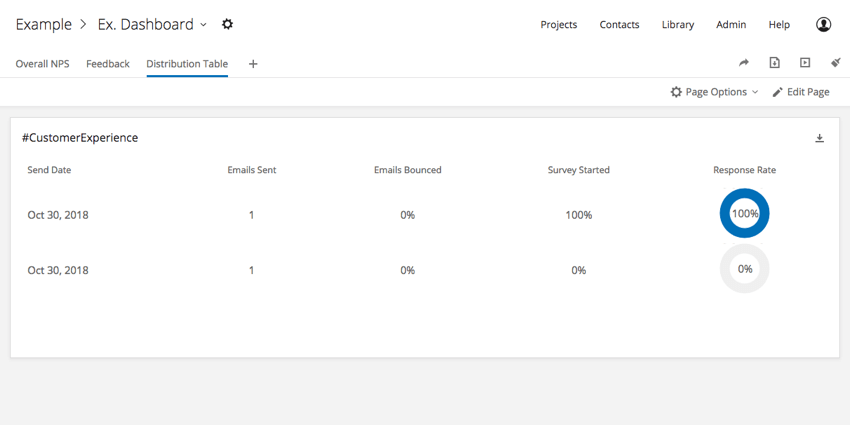Switch to the Overall NPS tab

[x=42, y=64]
